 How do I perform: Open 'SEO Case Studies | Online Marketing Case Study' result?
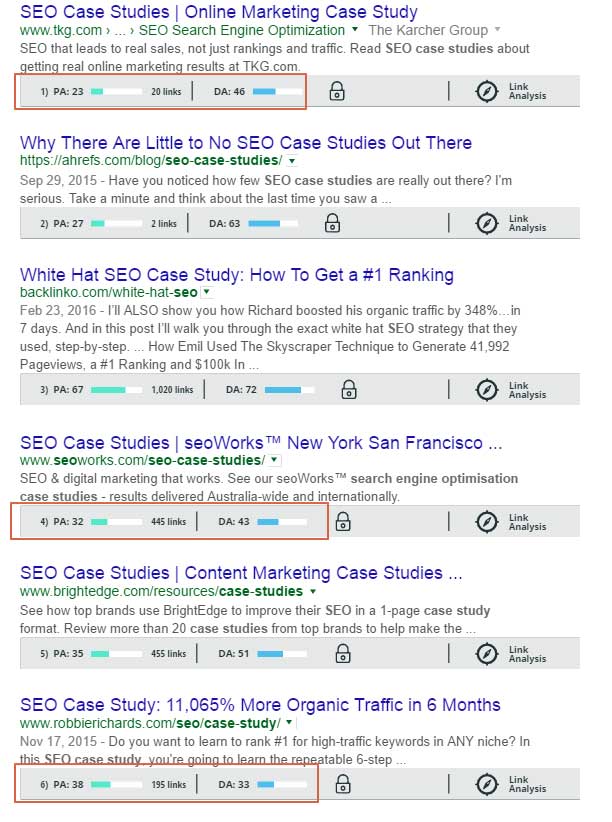219,12
